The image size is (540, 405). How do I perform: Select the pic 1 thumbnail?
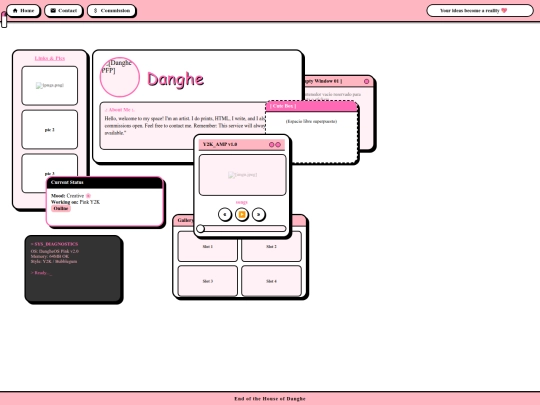pyautogui.click(x=50, y=129)
